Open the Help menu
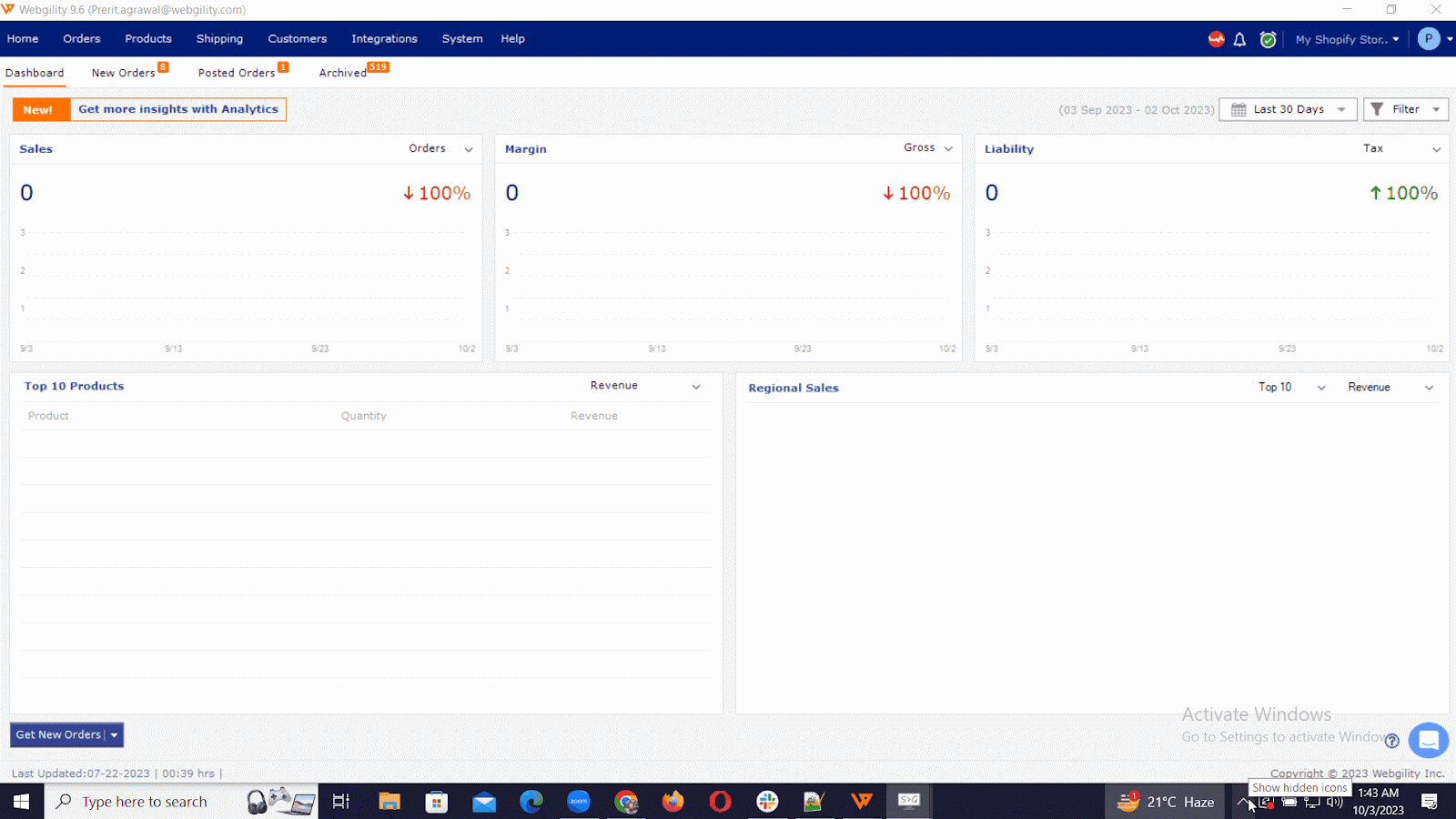 click(x=512, y=39)
